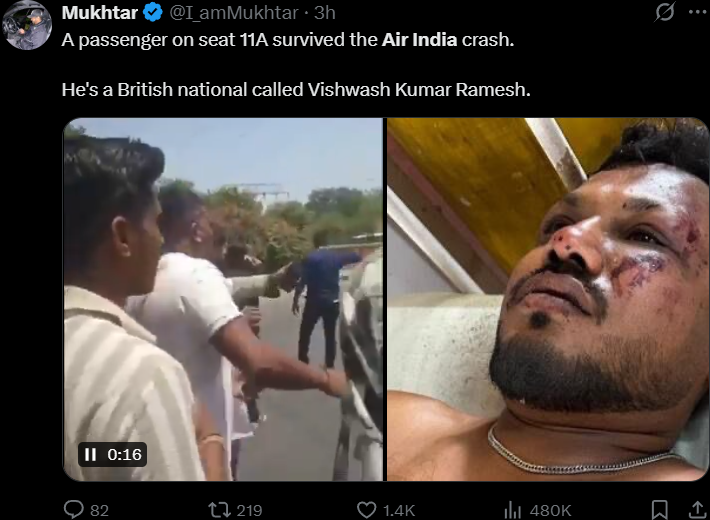Open the three-dot more options menu
This screenshot has height=520, width=710.
point(698,12)
